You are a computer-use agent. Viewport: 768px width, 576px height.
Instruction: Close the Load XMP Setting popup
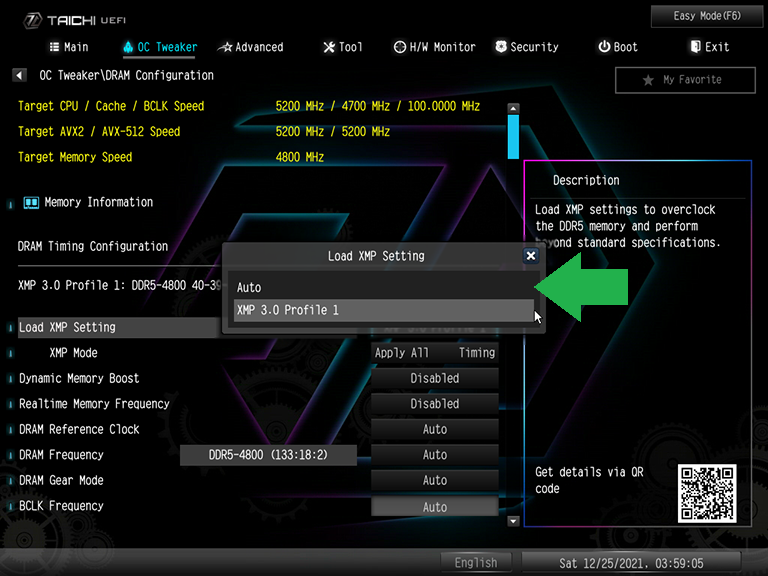point(530,256)
